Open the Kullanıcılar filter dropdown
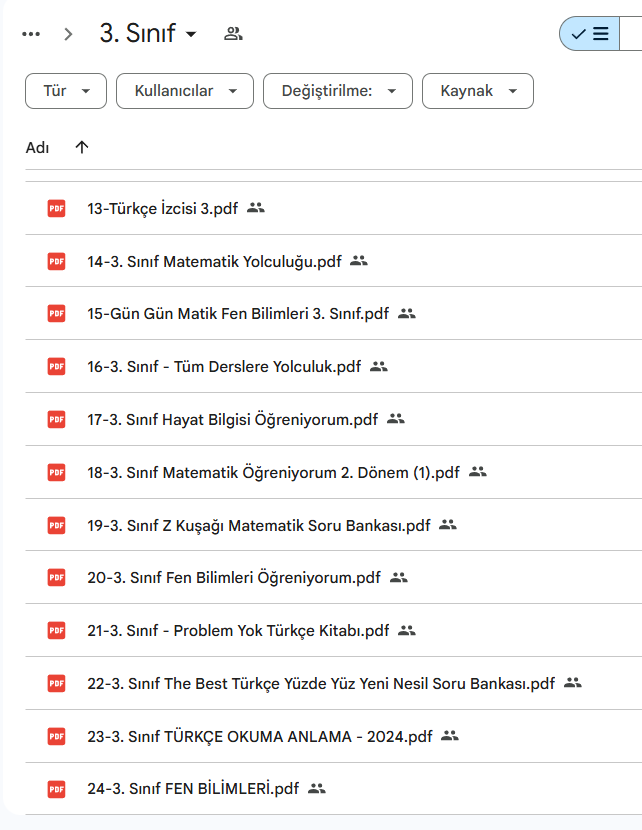Image resolution: width=642 pixels, height=830 pixels. (185, 91)
